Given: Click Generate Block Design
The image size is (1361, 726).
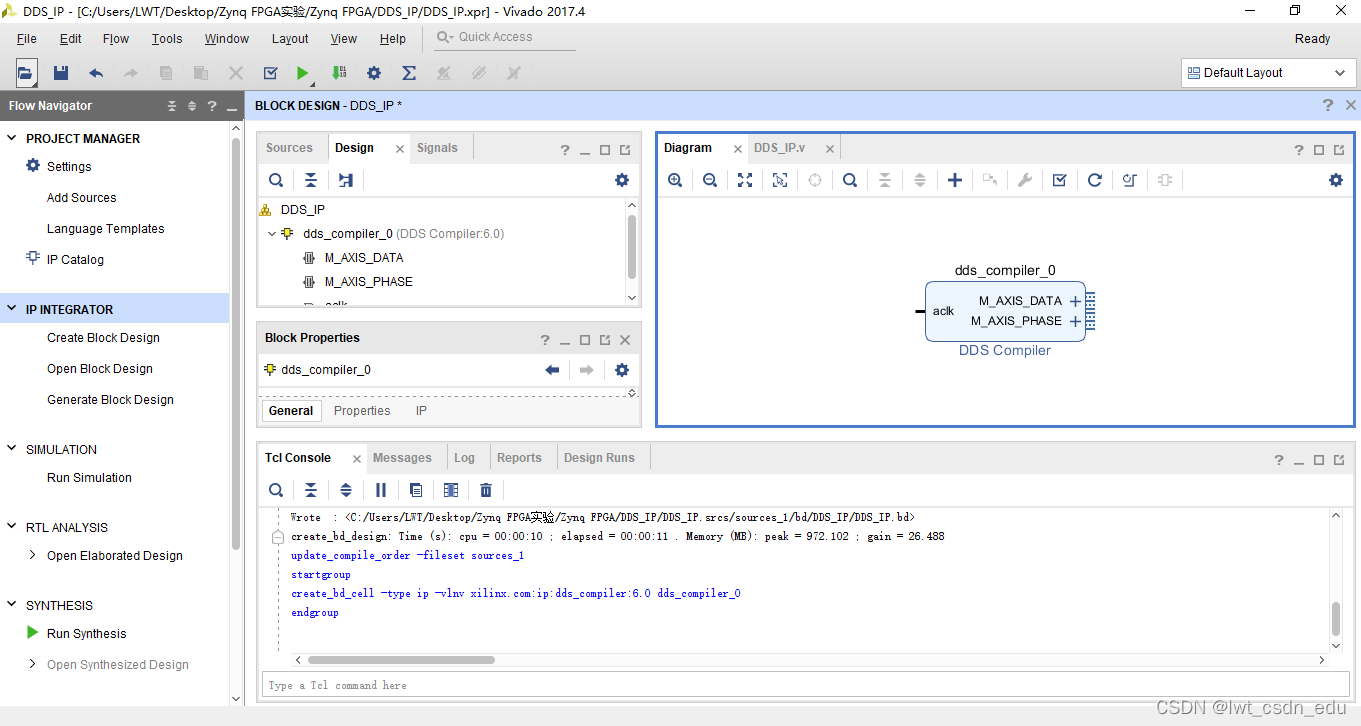Looking at the screenshot, I should 110,400.
